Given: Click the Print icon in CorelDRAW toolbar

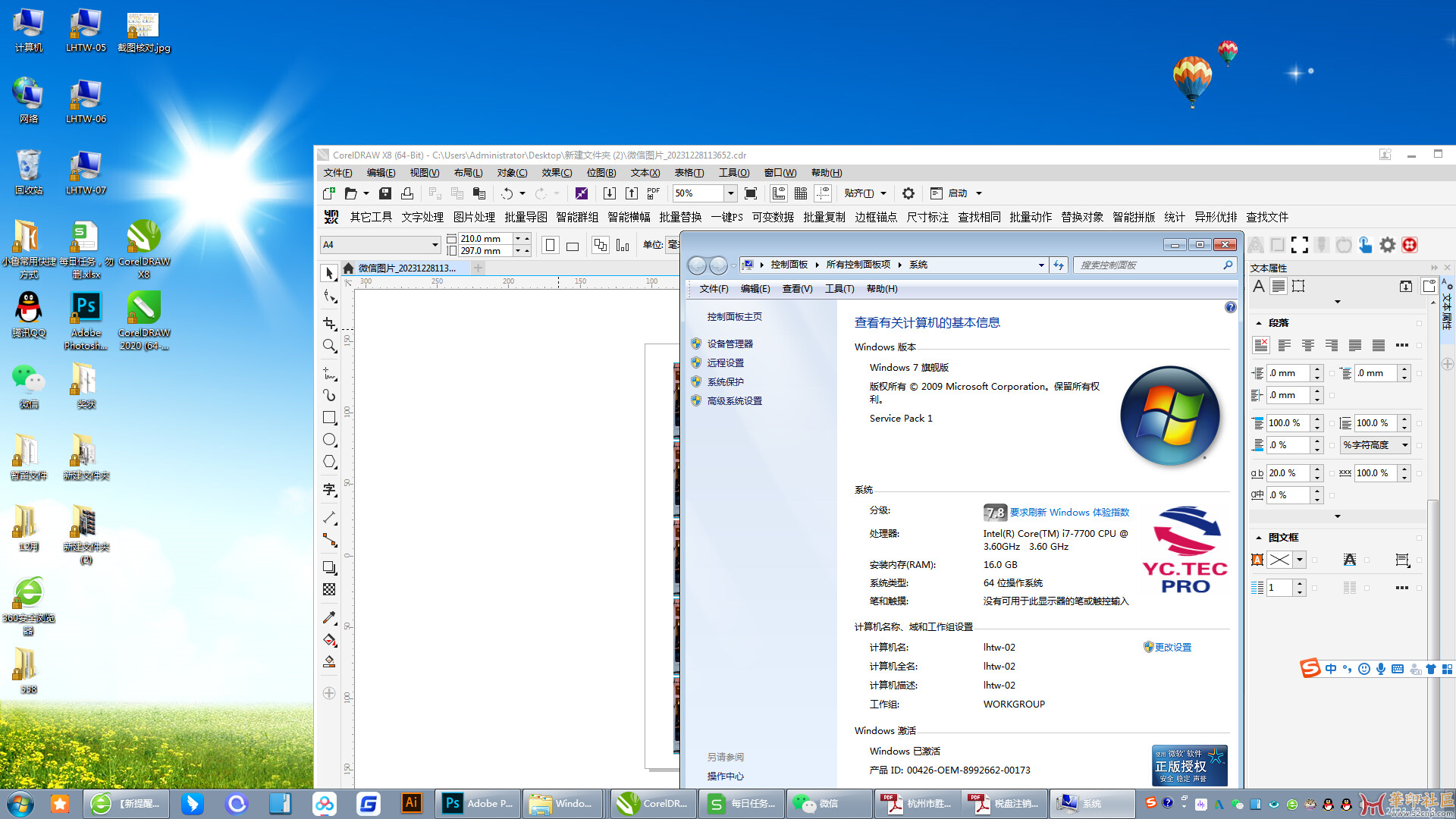Looking at the screenshot, I should [407, 193].
